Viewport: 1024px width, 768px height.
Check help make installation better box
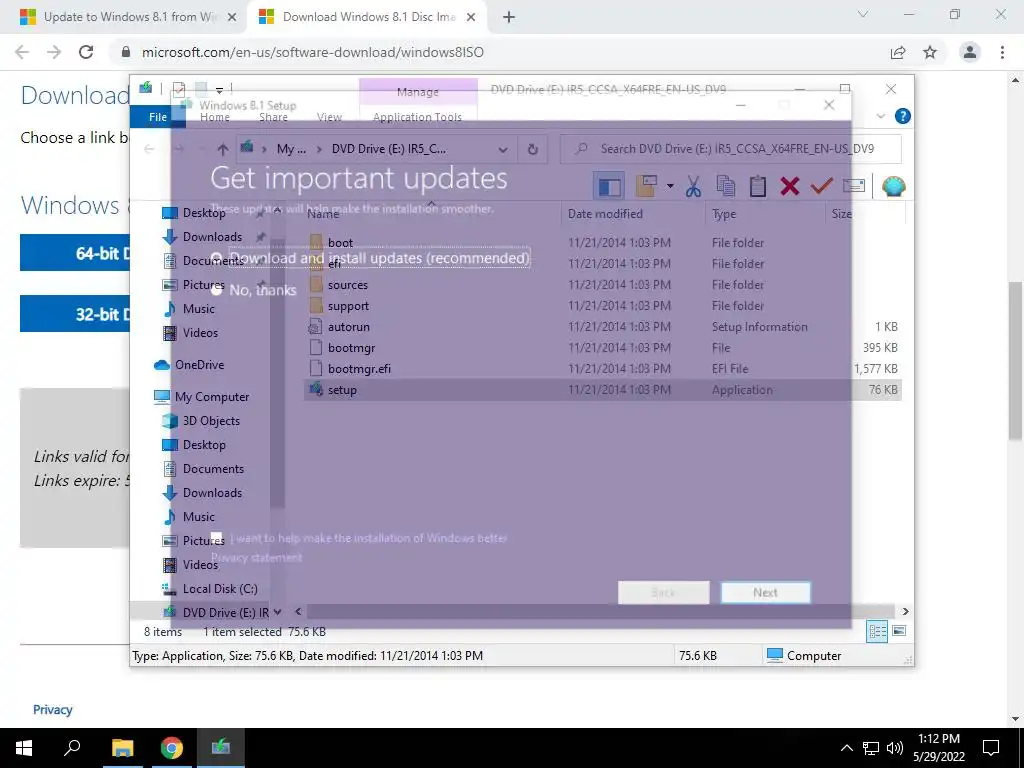pyautogui.click(x=217, y=538)
